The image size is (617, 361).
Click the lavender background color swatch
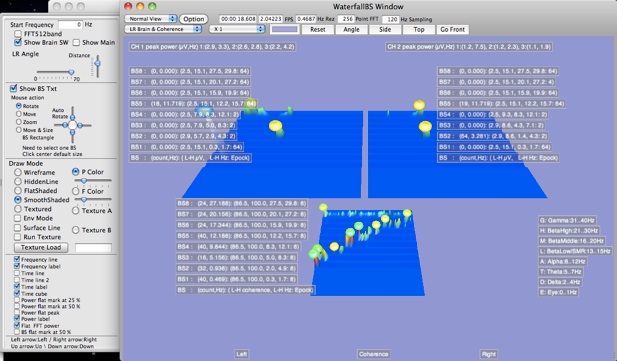284,30
